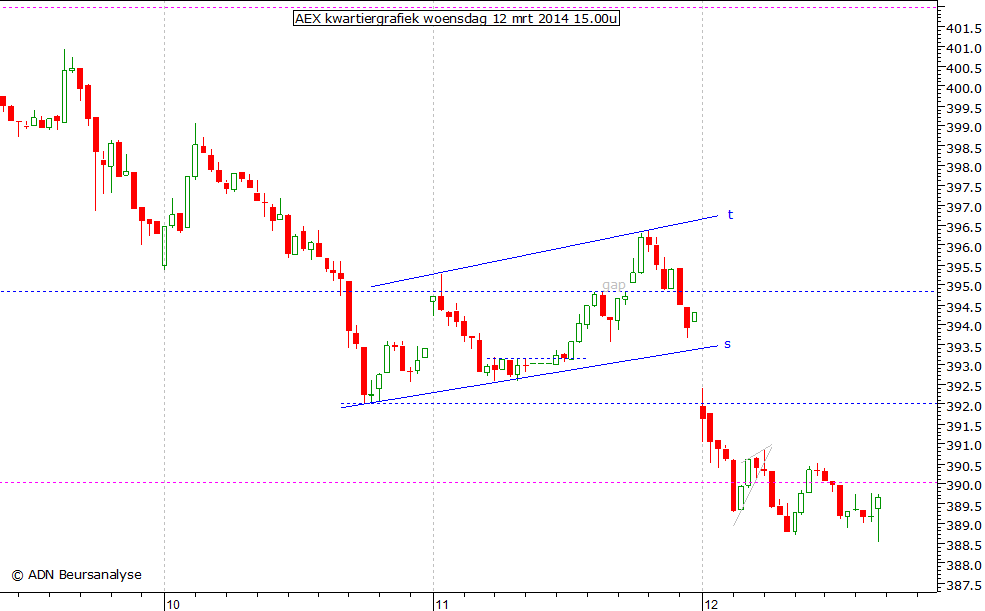Click the 398.0 price axis label

coord(964,168)
